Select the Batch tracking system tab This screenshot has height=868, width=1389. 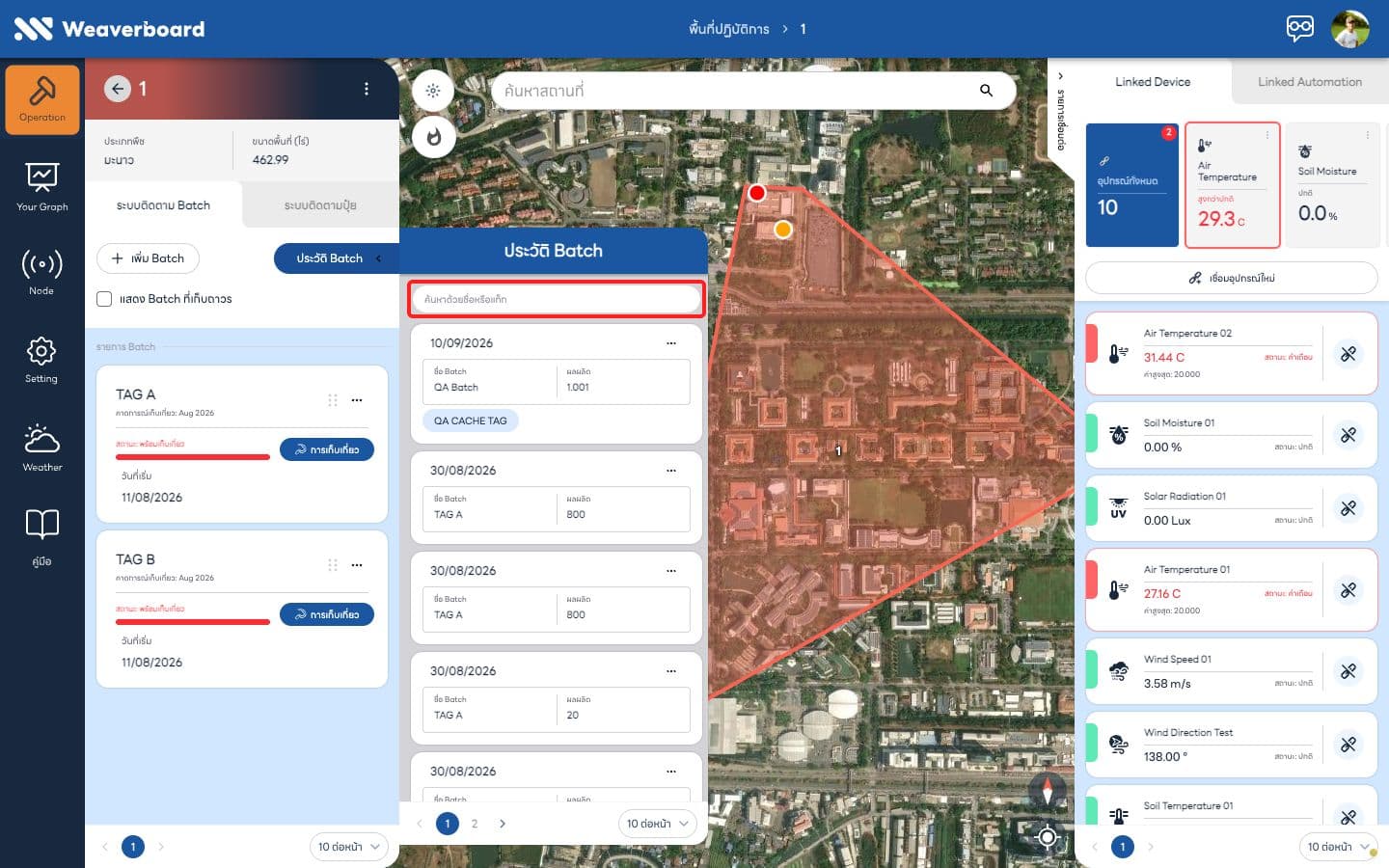coord(163,205)
